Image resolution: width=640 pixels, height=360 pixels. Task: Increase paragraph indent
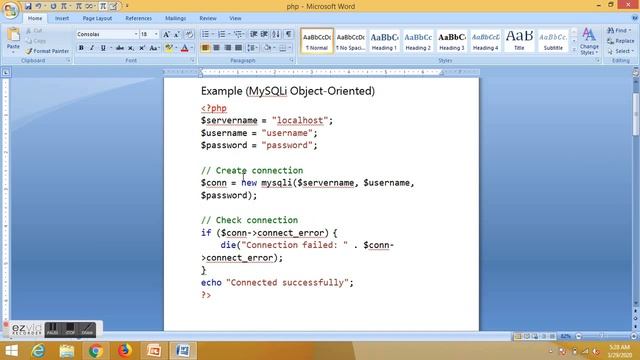point(264,34)
